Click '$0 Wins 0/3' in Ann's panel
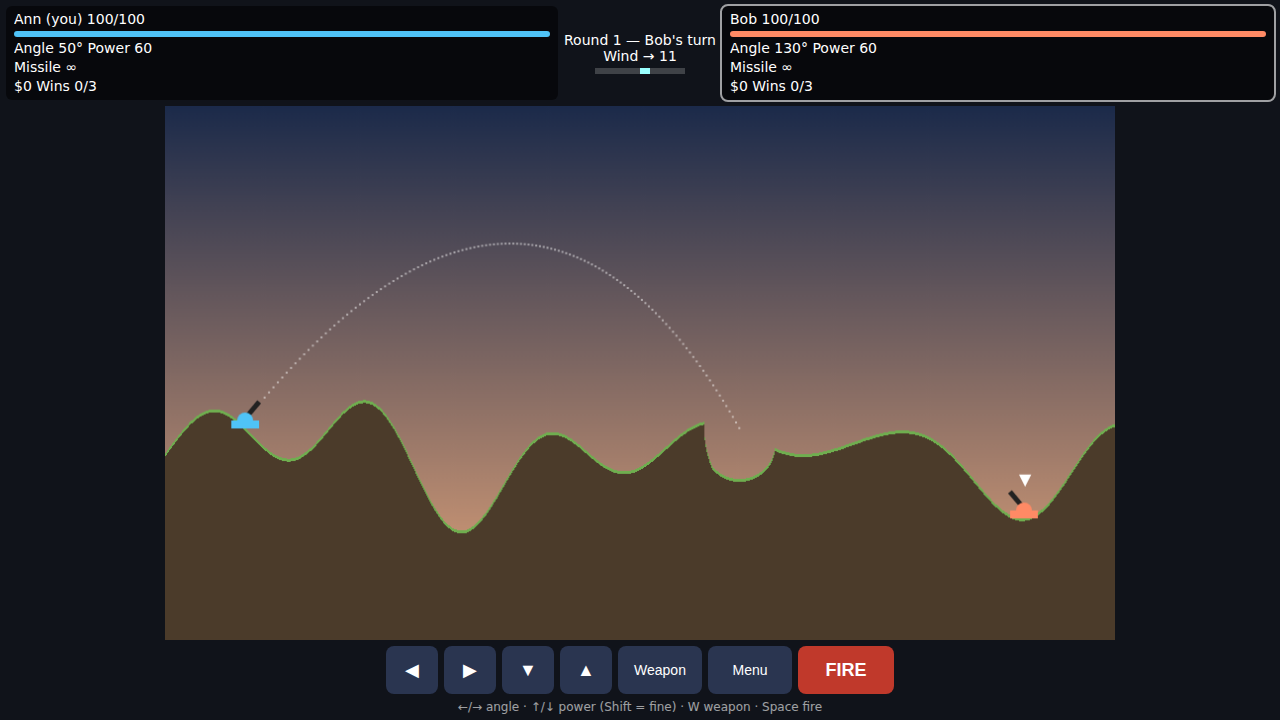The height and width of the screenshot is (720, 1280). [x=55, y=86]
